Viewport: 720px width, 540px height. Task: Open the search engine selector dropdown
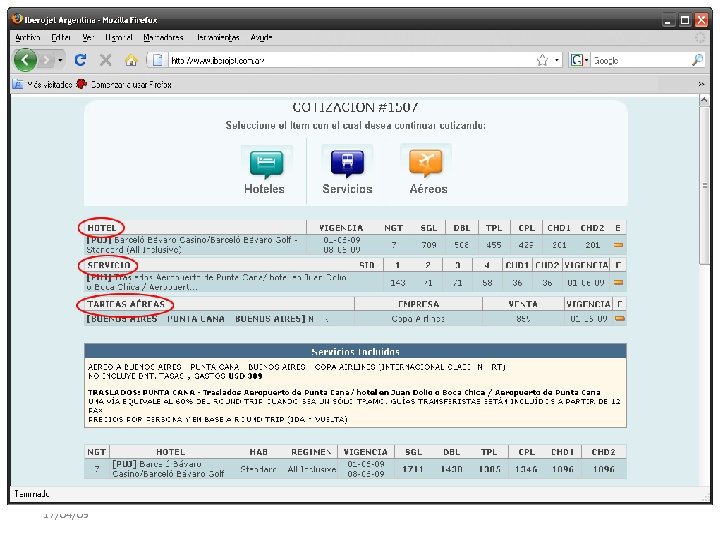(x=579, y=60)
